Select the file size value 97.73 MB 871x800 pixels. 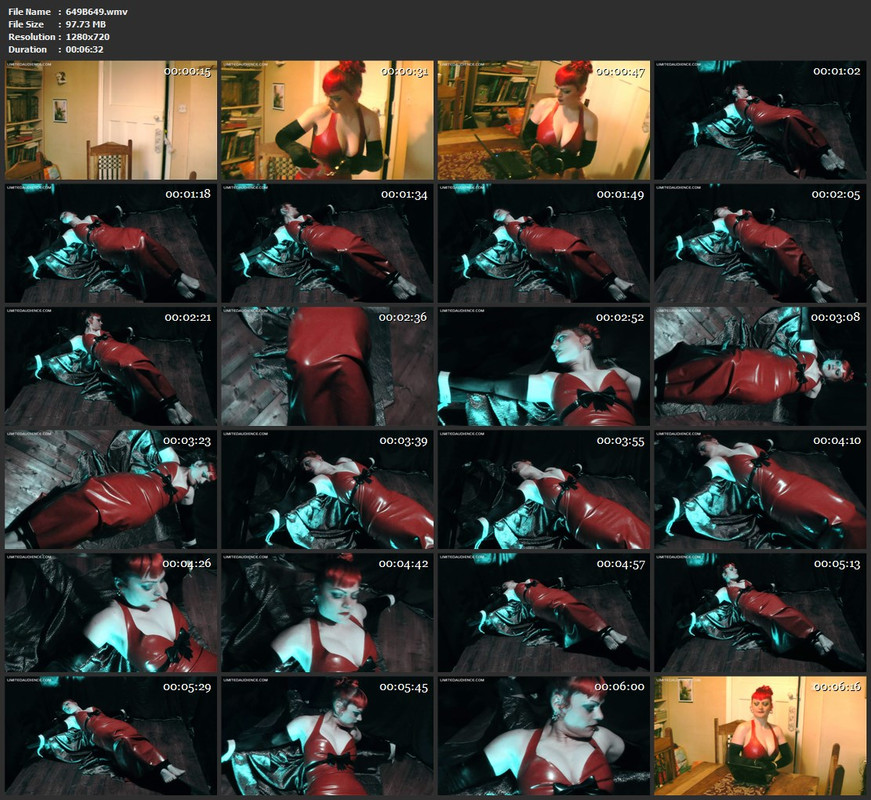coord(86,24)
